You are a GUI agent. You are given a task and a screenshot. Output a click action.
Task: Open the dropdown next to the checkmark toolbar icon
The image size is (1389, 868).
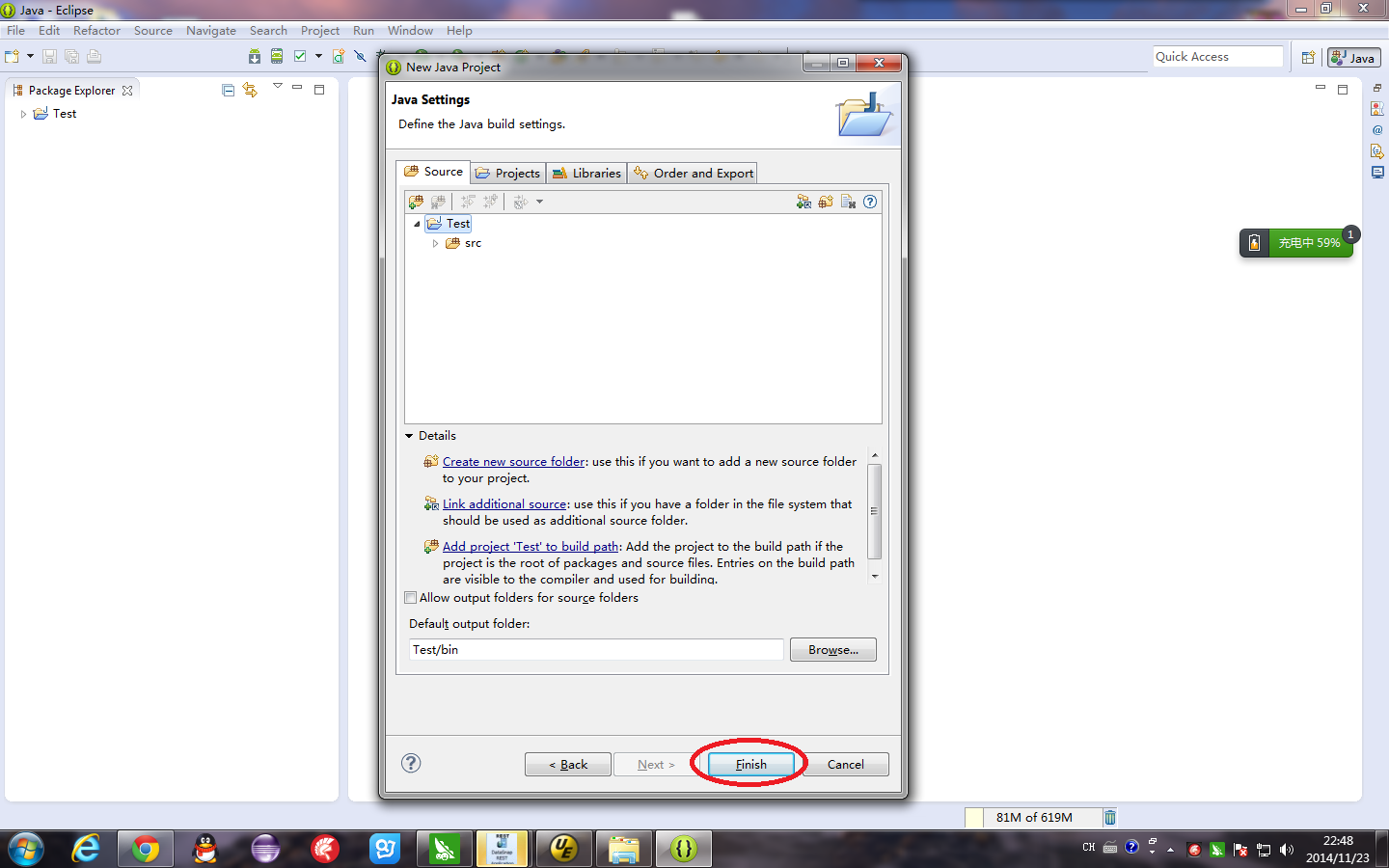point(318,57)
